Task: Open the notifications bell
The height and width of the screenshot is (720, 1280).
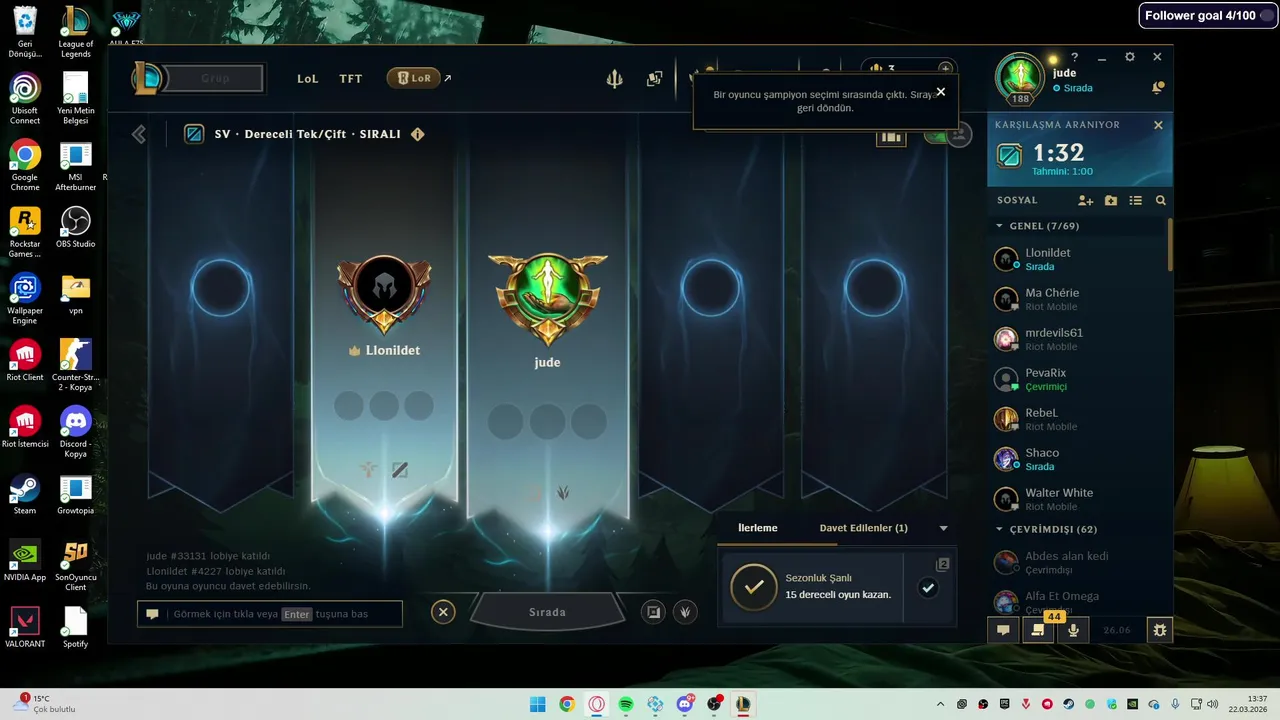Action: (x=1158, y=88)
